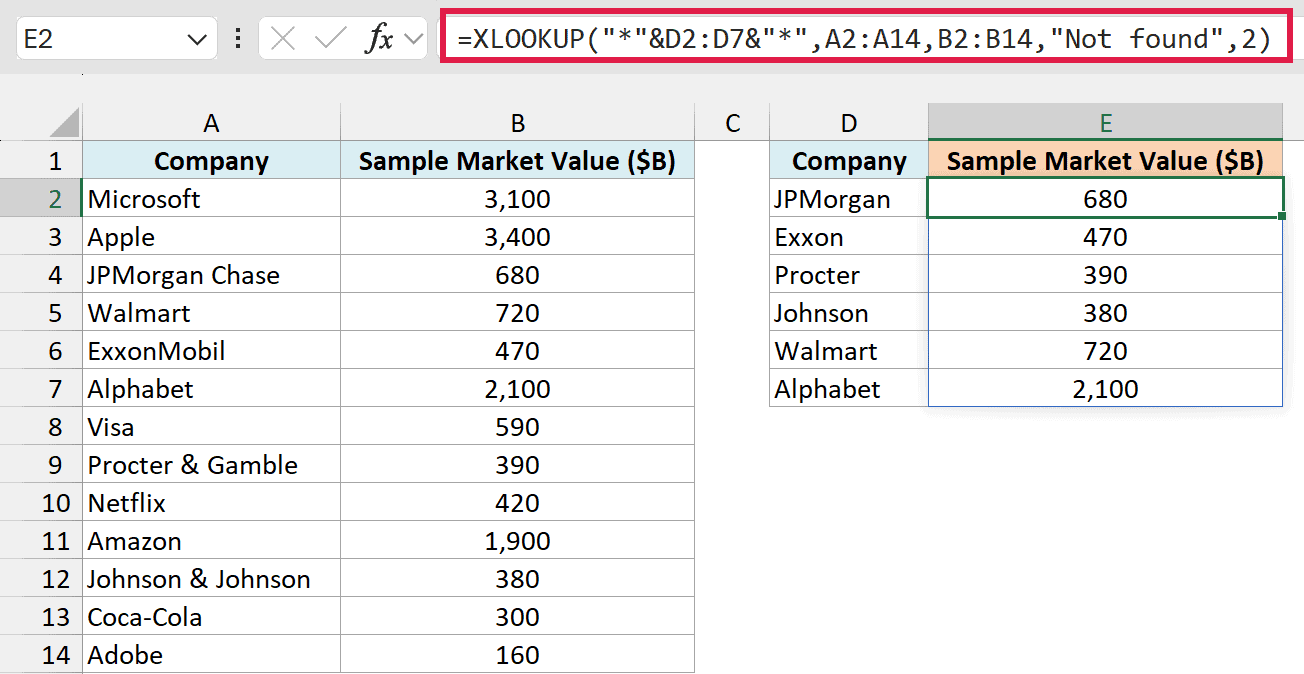
Task: Select column A header
Action: pyautogui.click(x=211, y=123)
